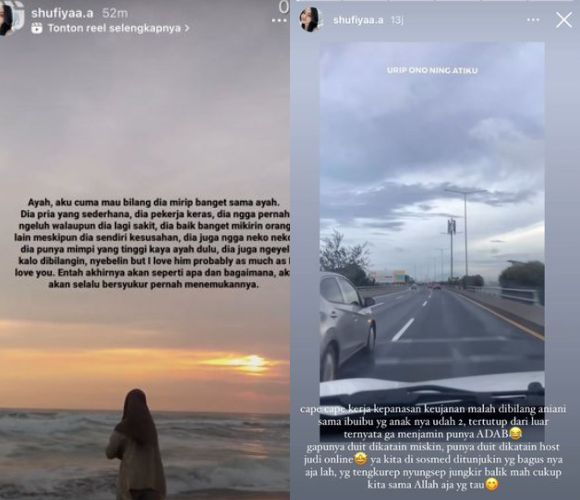This screenshot has width=580, height=500.
Task: Open the shufiyaa.a username in the left story
Action: pyautogui.click(x=62, y=13)
